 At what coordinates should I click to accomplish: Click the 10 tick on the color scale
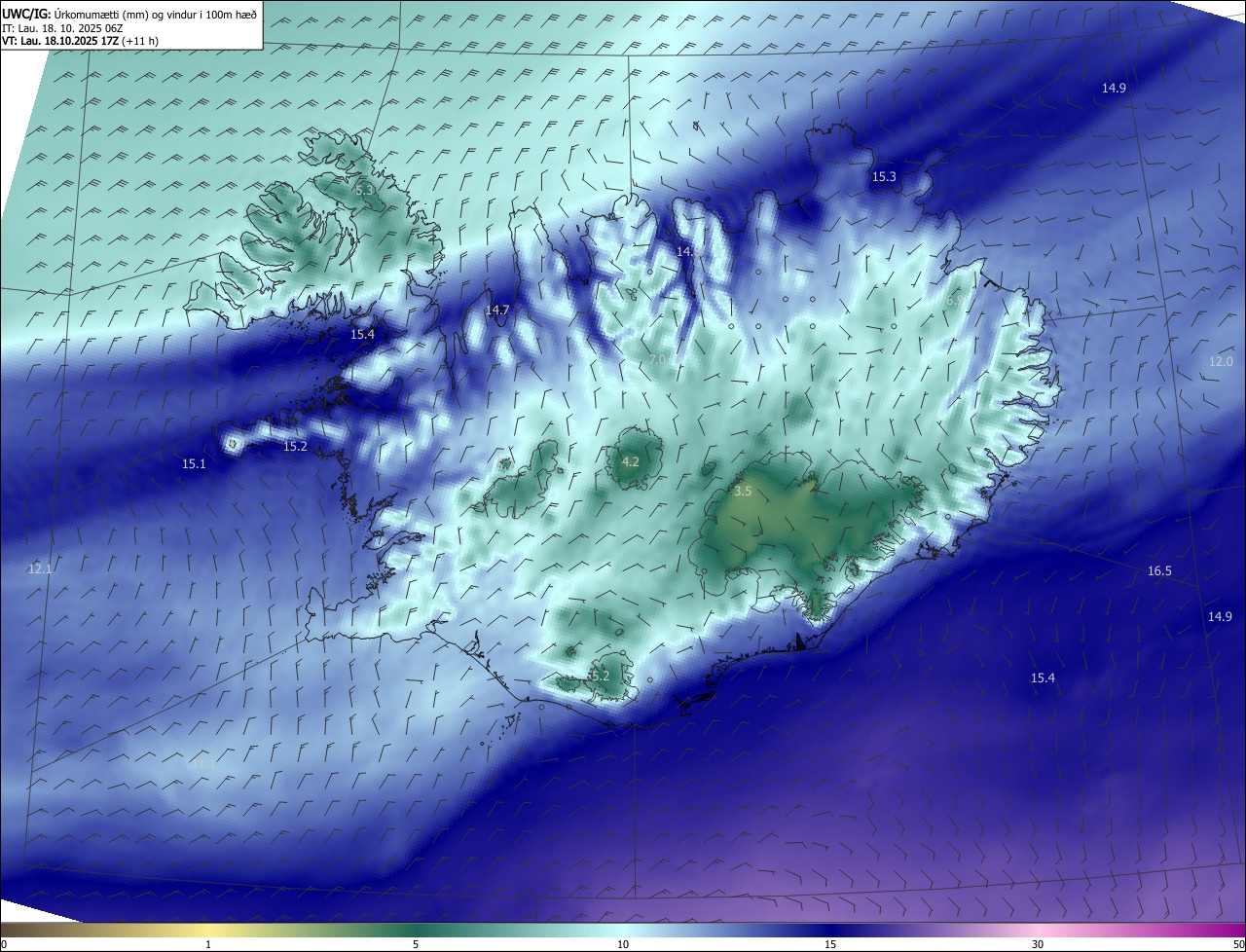click(623, 944)
